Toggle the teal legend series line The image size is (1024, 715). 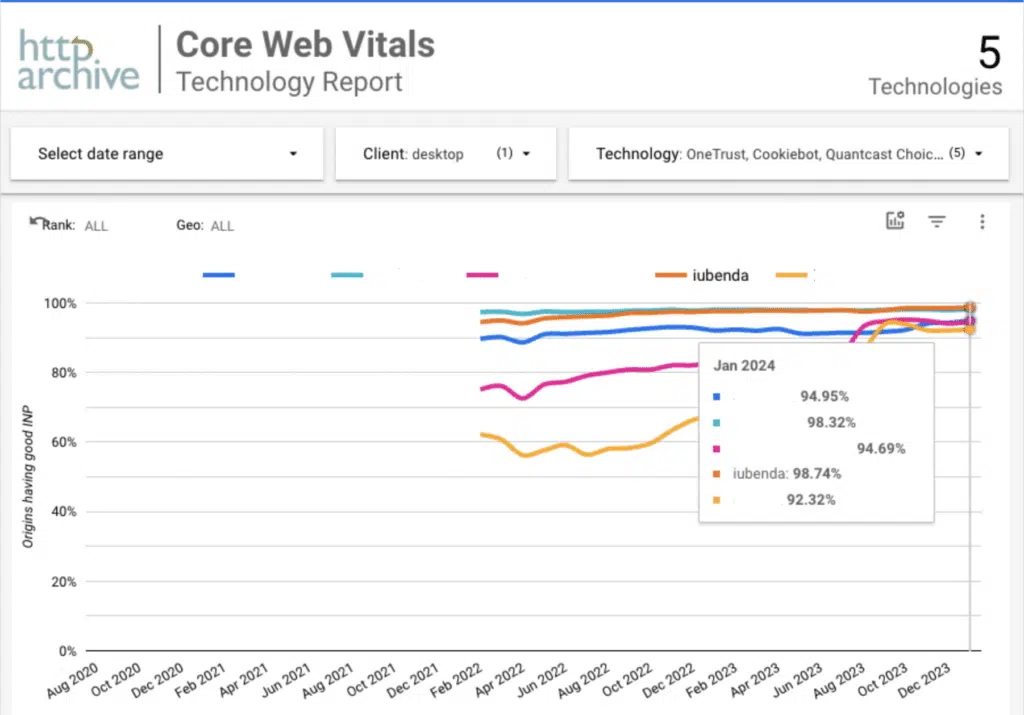click(x=347, y=275)
